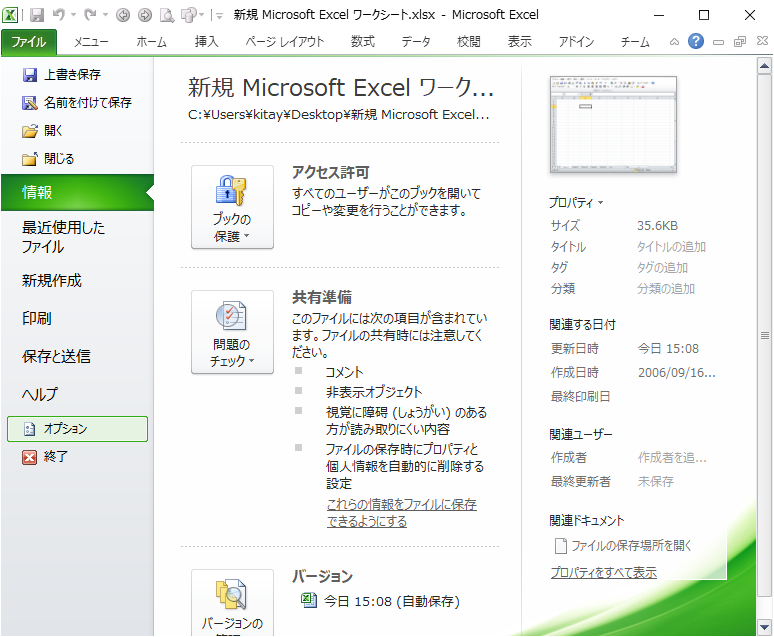Click 作成者を追... author field
This screenshot has height=637, width=774.
click(672, 458)
